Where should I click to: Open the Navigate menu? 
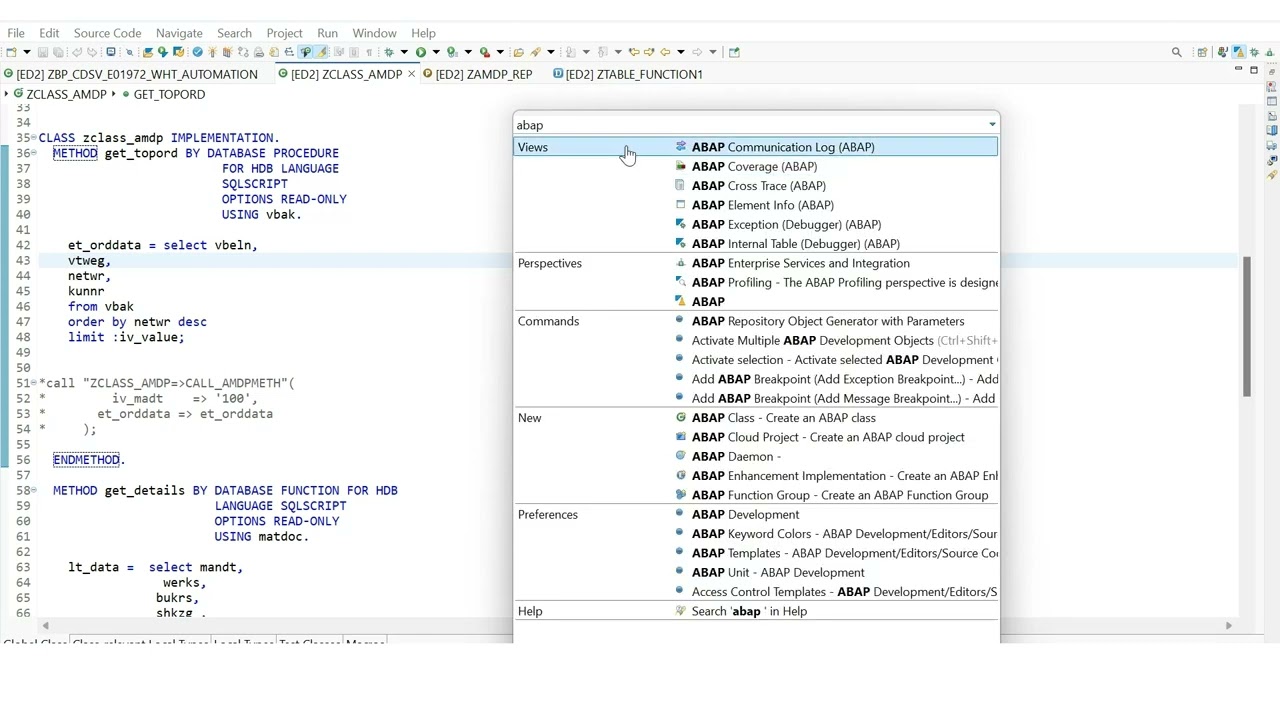click(179, 33)
